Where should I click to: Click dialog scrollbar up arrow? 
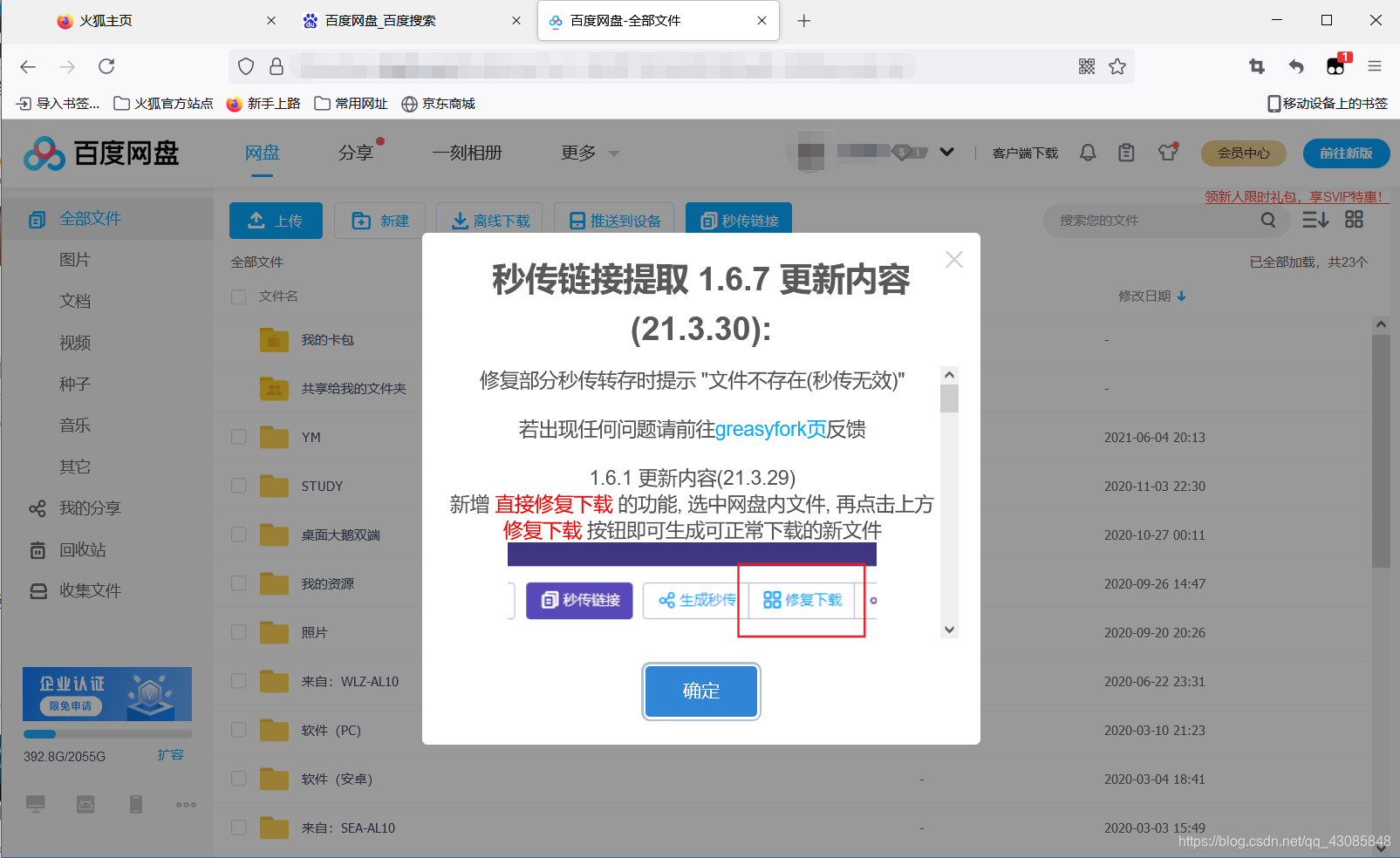click(950, 375)
